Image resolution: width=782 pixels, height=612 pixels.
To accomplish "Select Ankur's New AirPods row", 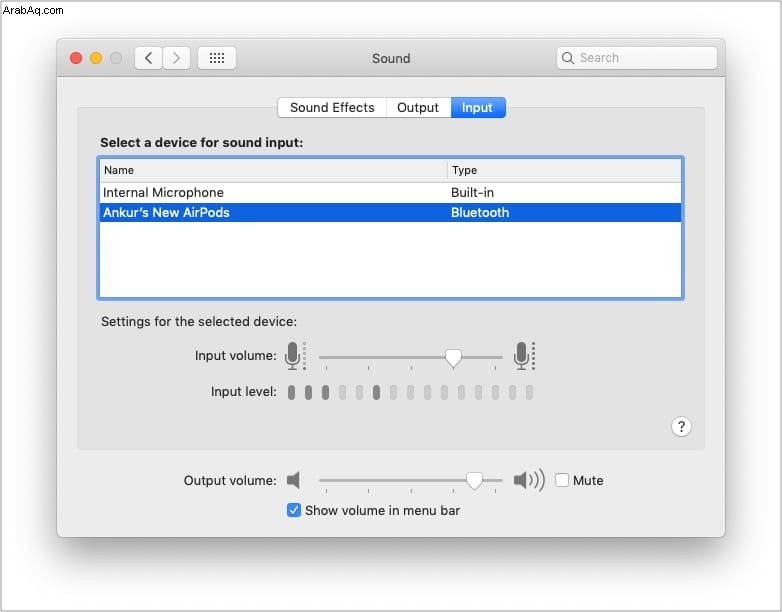I will tap(391, 212).
